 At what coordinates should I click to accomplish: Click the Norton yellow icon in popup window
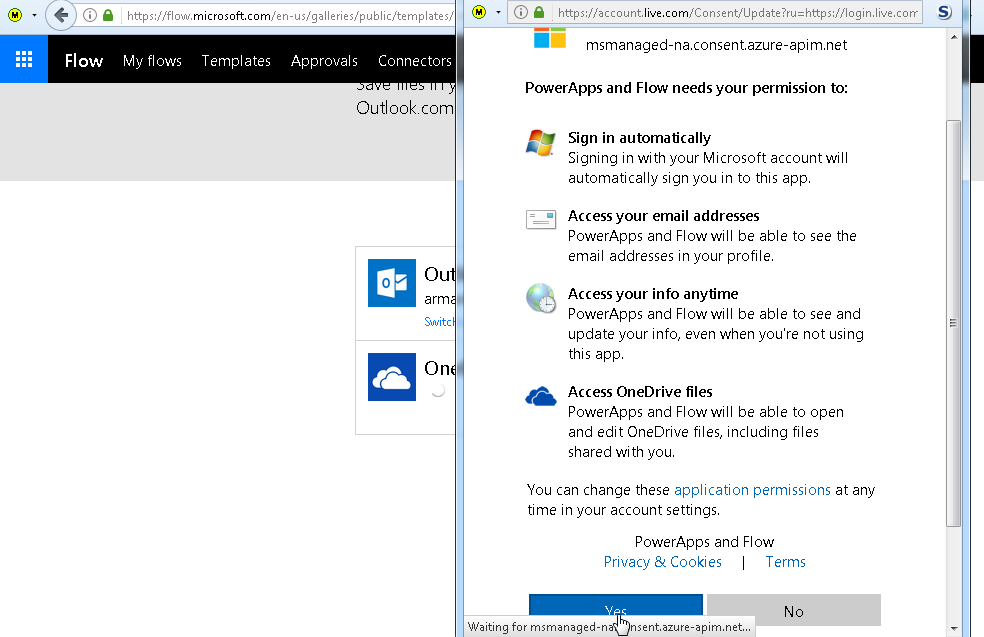[x=479, y=13]
